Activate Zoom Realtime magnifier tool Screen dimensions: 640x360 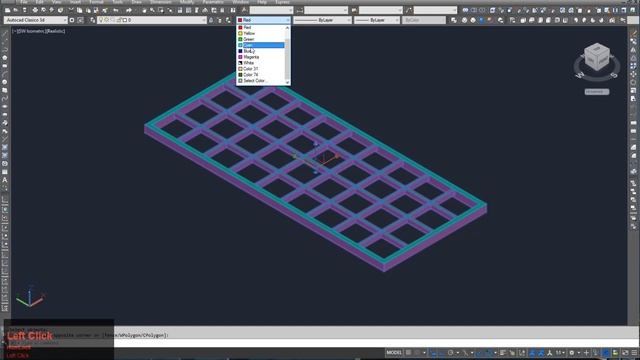(x=152, y=10)
